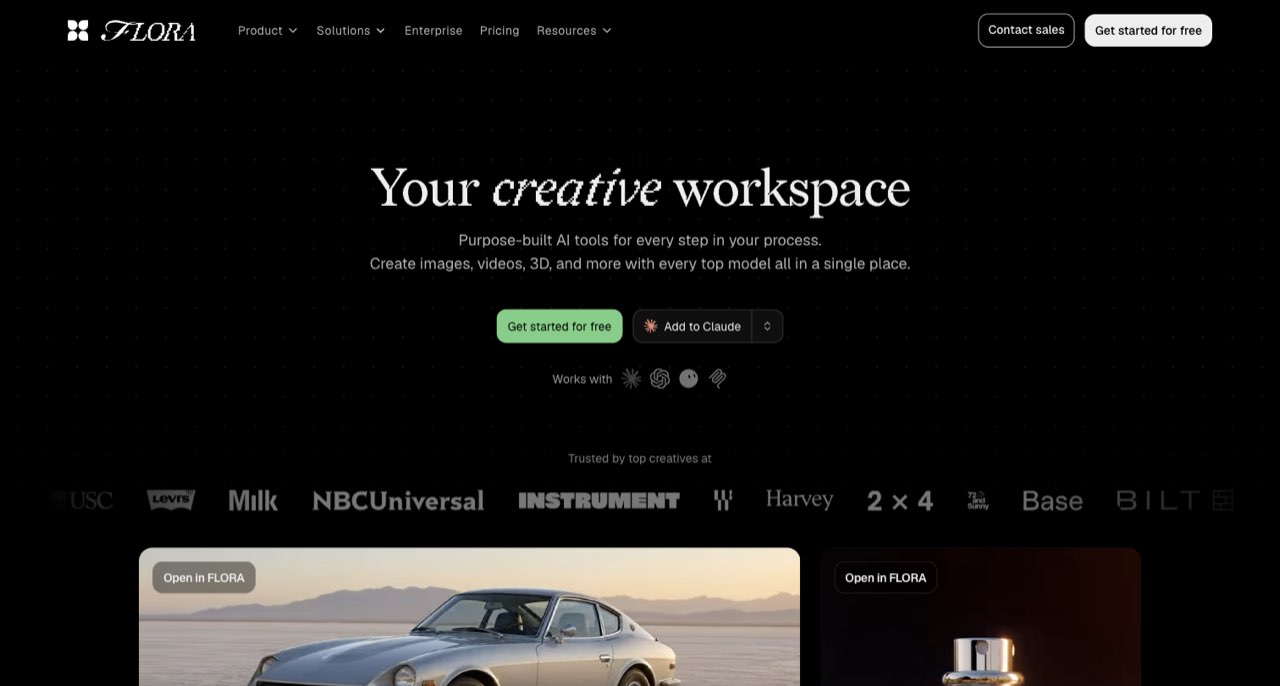
Task: Go to the Pricing page
Action: (499, 31)
